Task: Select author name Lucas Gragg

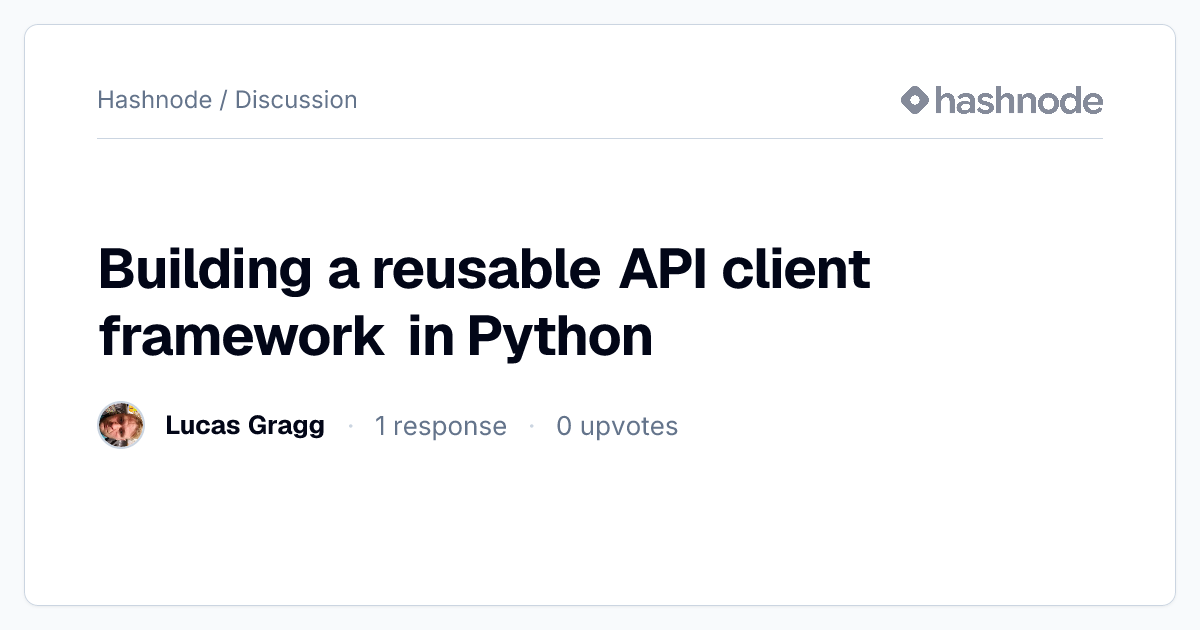Action: tap(245, 426)
